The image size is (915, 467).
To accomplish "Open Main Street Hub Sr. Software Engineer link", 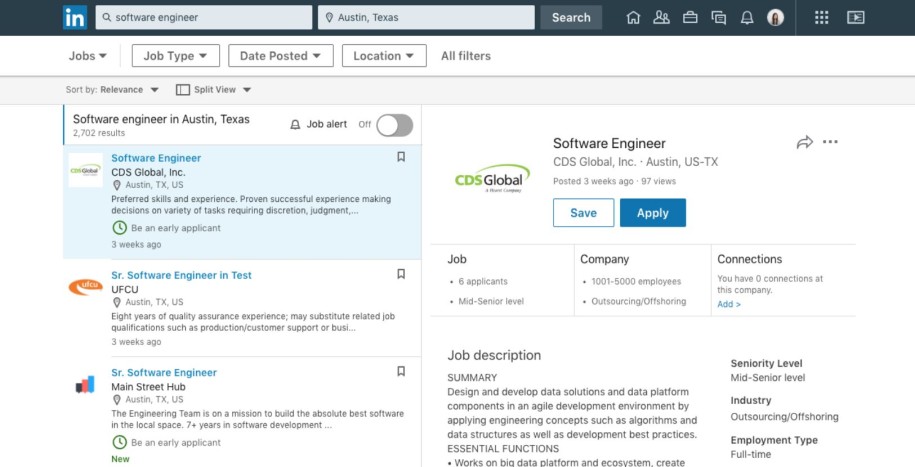I will [x=164, y=372].
